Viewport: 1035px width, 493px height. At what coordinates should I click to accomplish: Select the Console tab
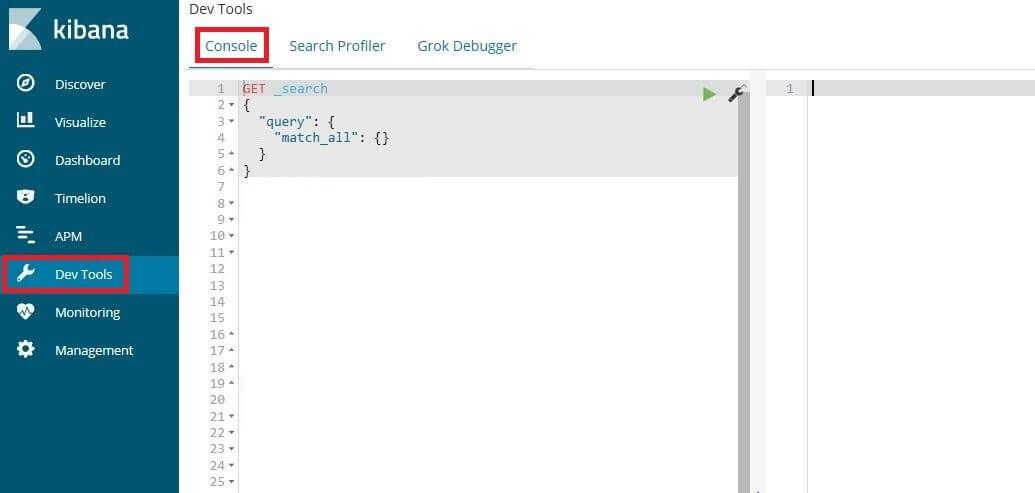pyautogui.click(x=231, y=46)
